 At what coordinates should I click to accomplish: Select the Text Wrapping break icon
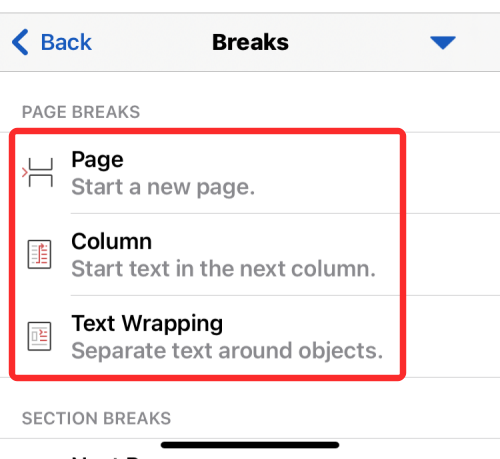click(x=39, y=336)
